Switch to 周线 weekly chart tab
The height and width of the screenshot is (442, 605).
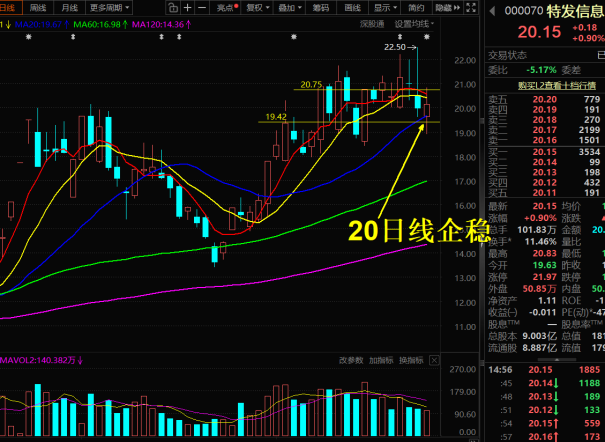(x=38, y=7)
